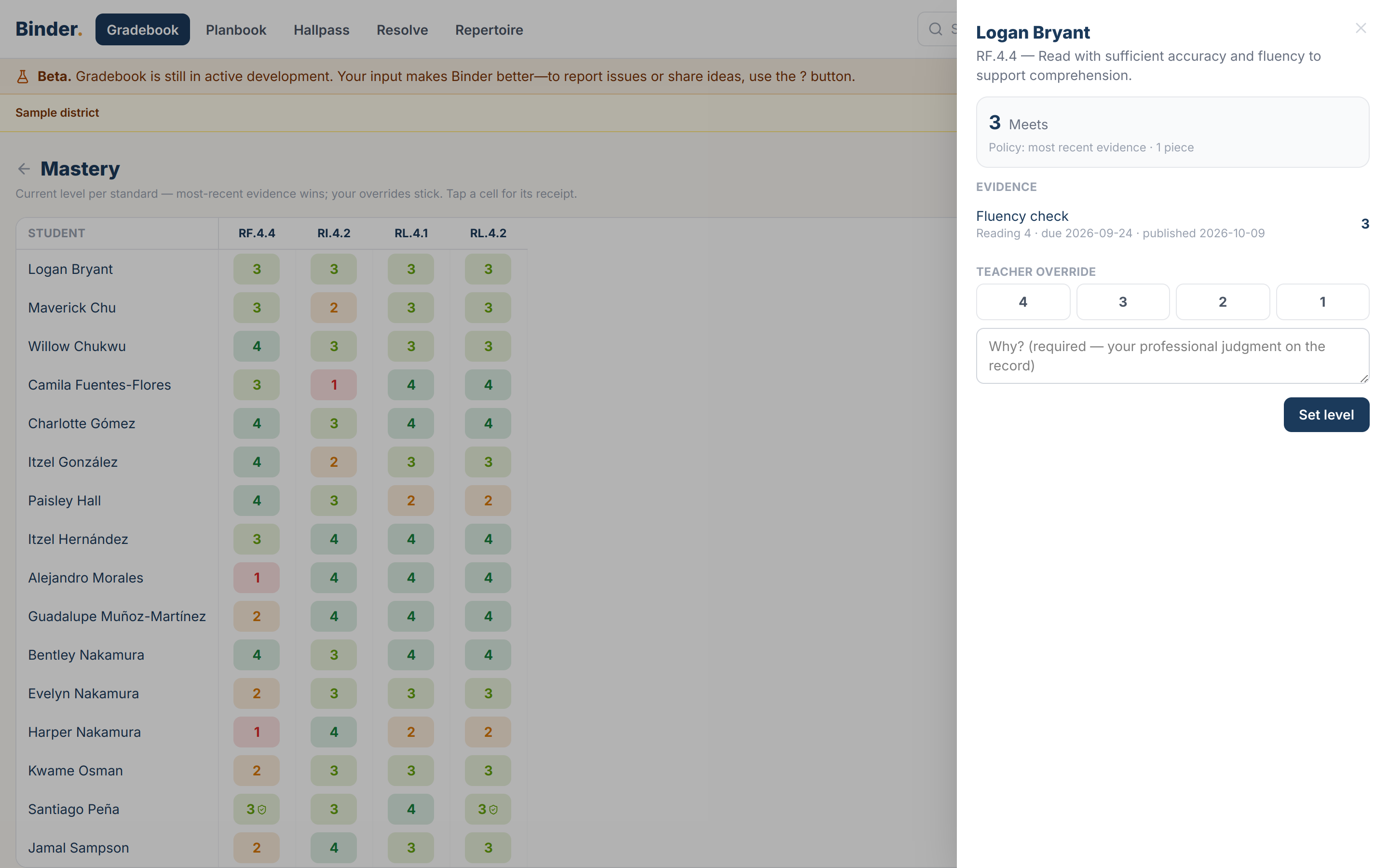Viewport: 1389px width, 868px height.
Task: Open Paisley Hall's RL.4.1 cell
Action: 411,501
